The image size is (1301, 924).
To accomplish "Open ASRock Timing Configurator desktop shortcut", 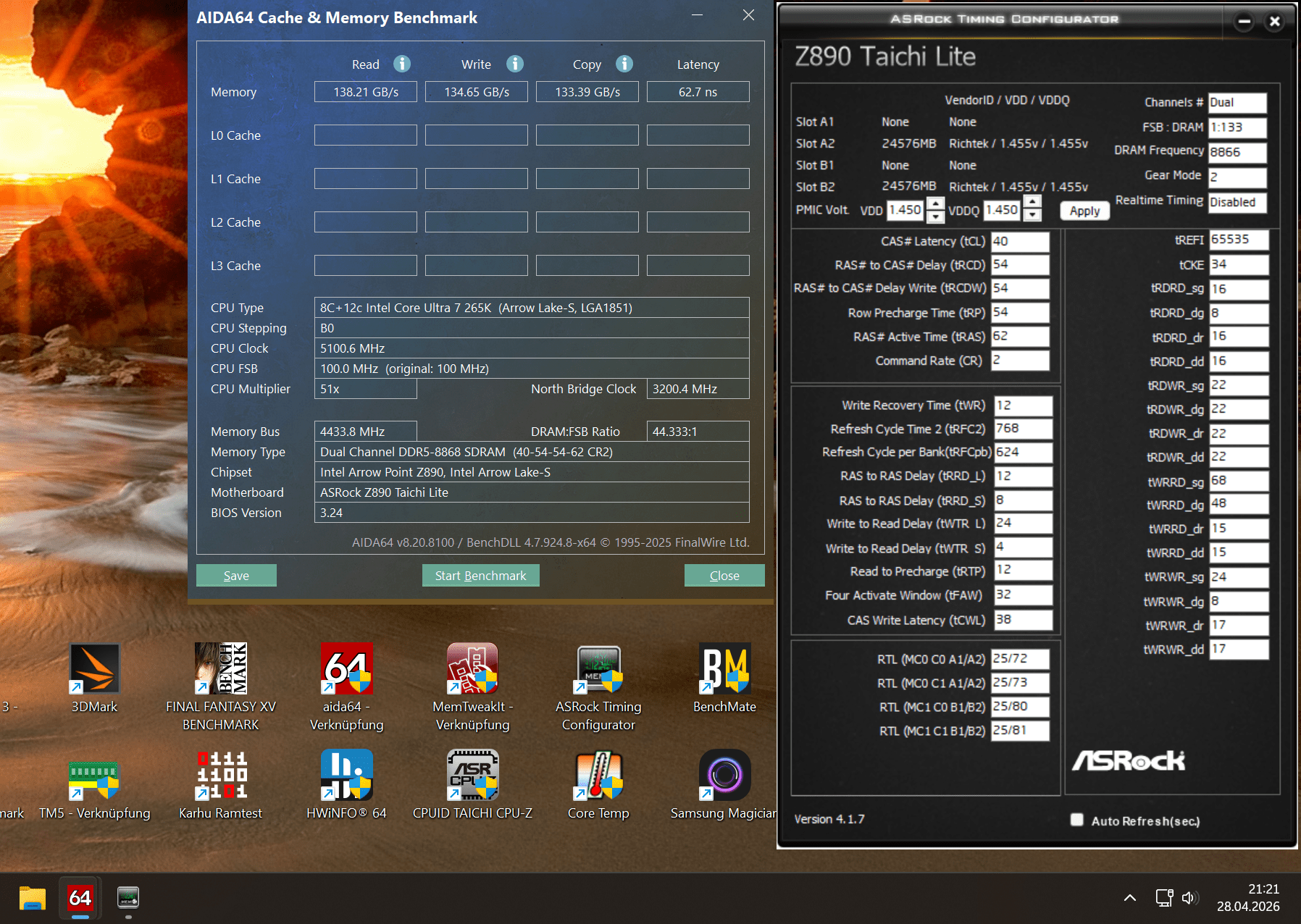I will tap(598, 686).
